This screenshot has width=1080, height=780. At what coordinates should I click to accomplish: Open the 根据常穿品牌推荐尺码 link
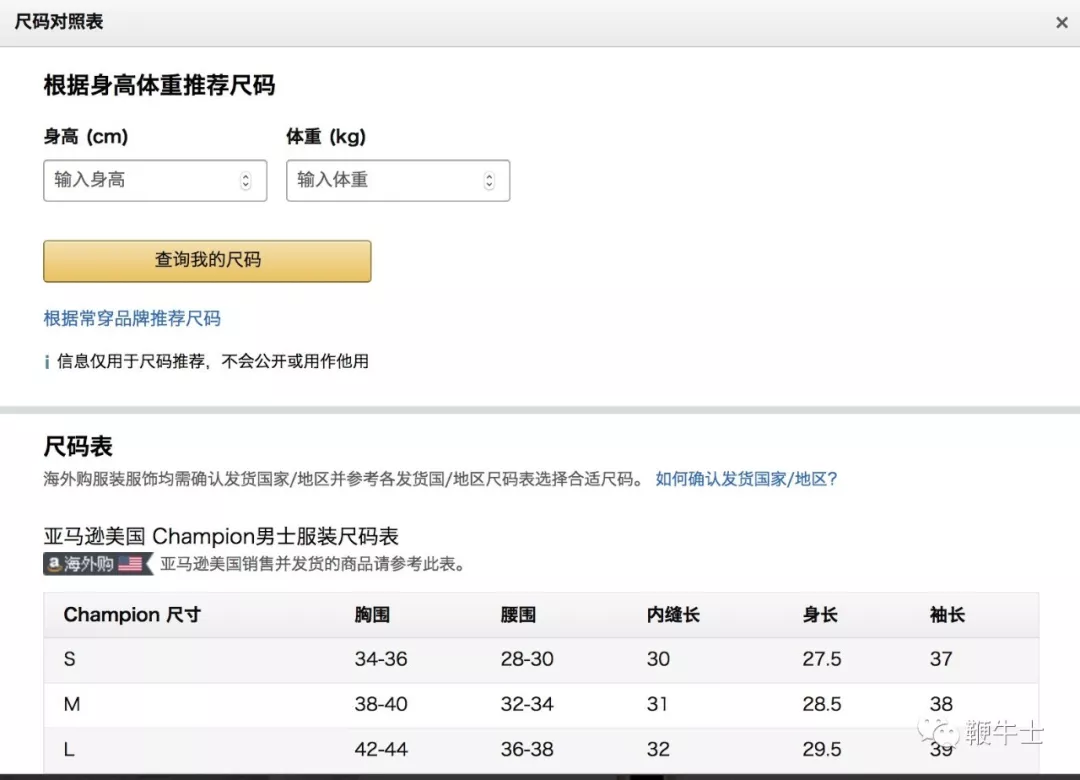coord(132,319)
